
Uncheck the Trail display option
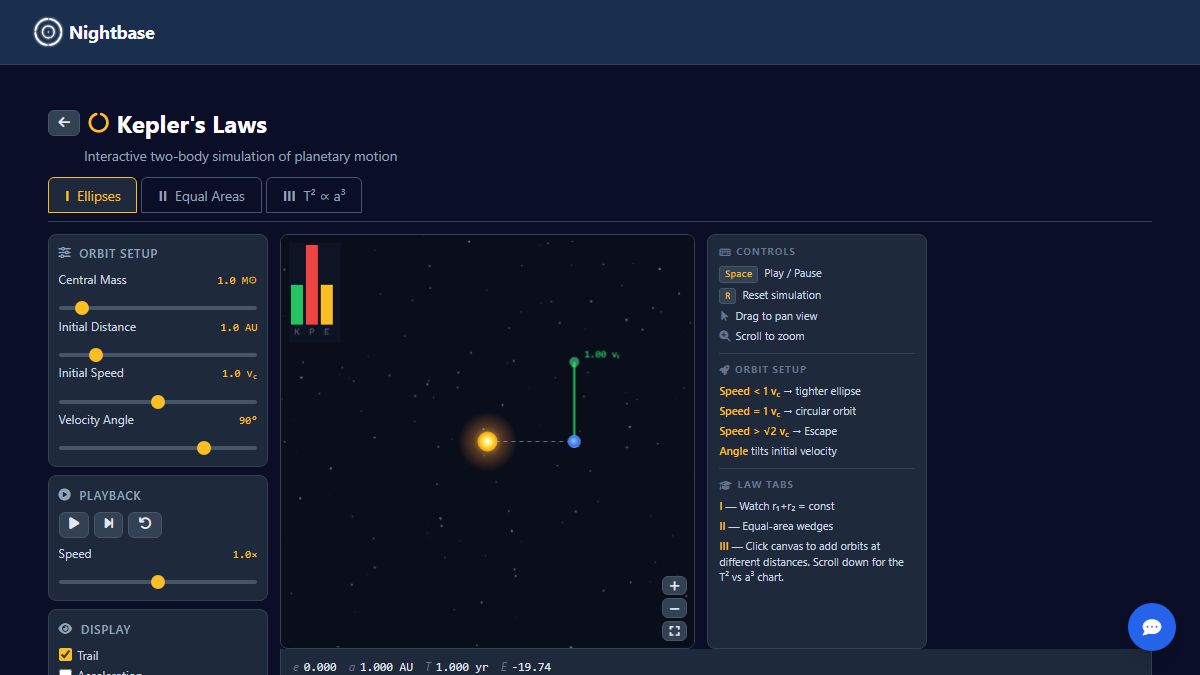coord(64,655)
